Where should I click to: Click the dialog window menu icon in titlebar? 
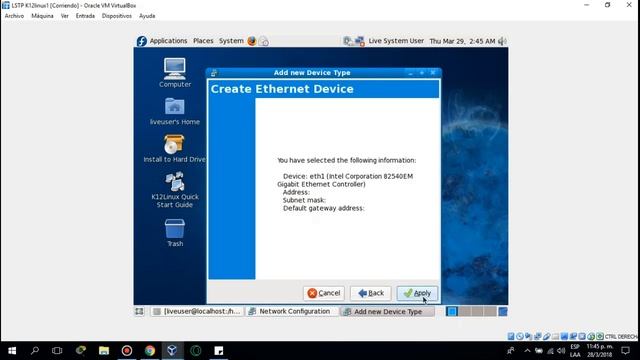pos(214,73)
